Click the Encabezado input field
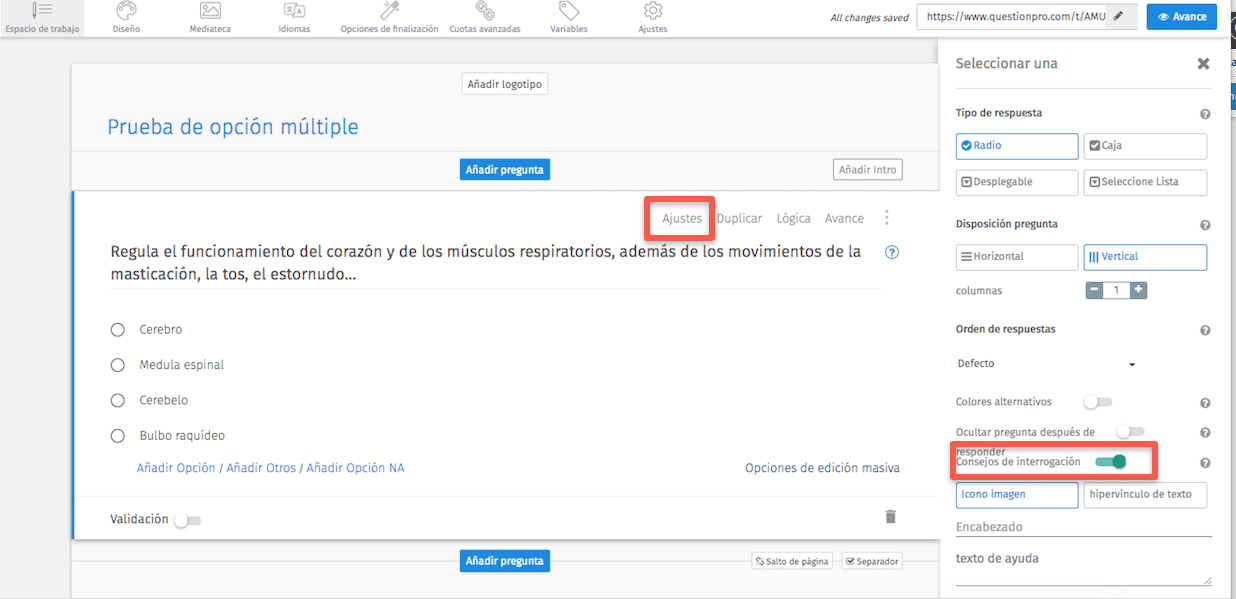 (x=1084, y=527)
